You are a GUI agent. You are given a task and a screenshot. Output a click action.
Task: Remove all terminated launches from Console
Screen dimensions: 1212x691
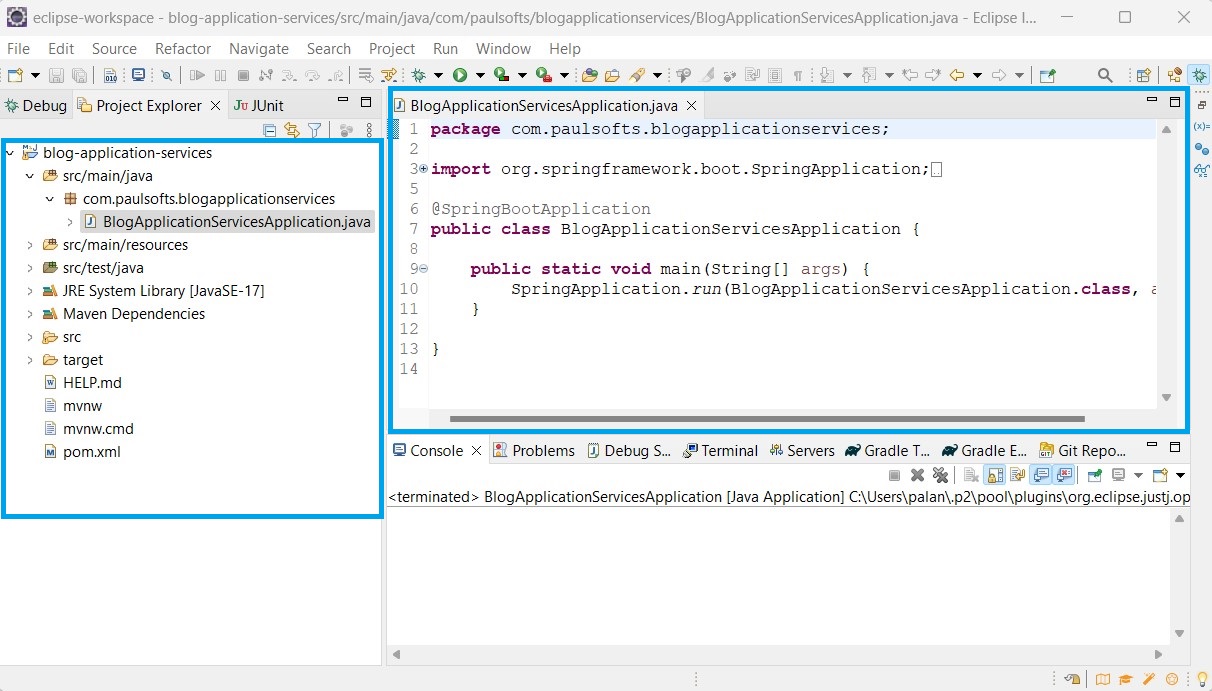(x=940, y=474)
